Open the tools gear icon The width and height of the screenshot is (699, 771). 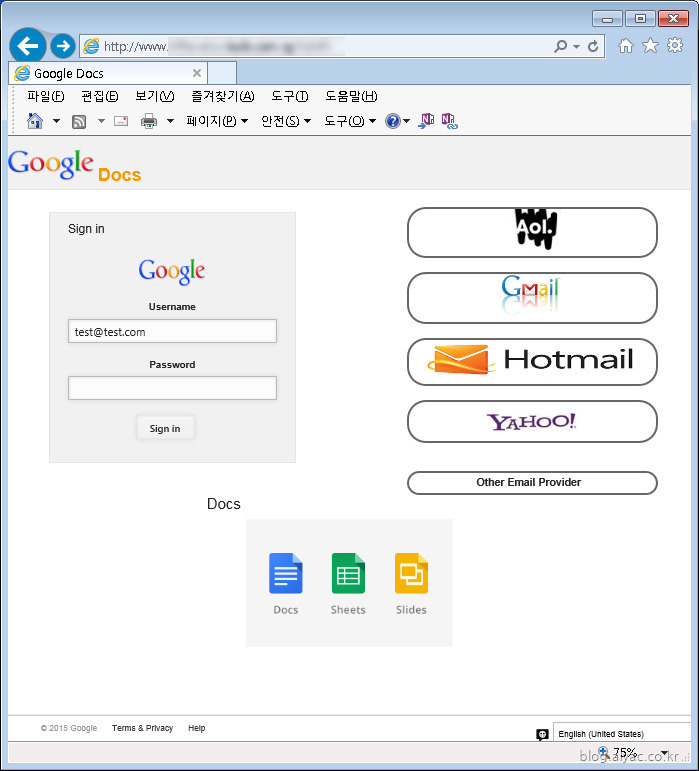(675, 45)
